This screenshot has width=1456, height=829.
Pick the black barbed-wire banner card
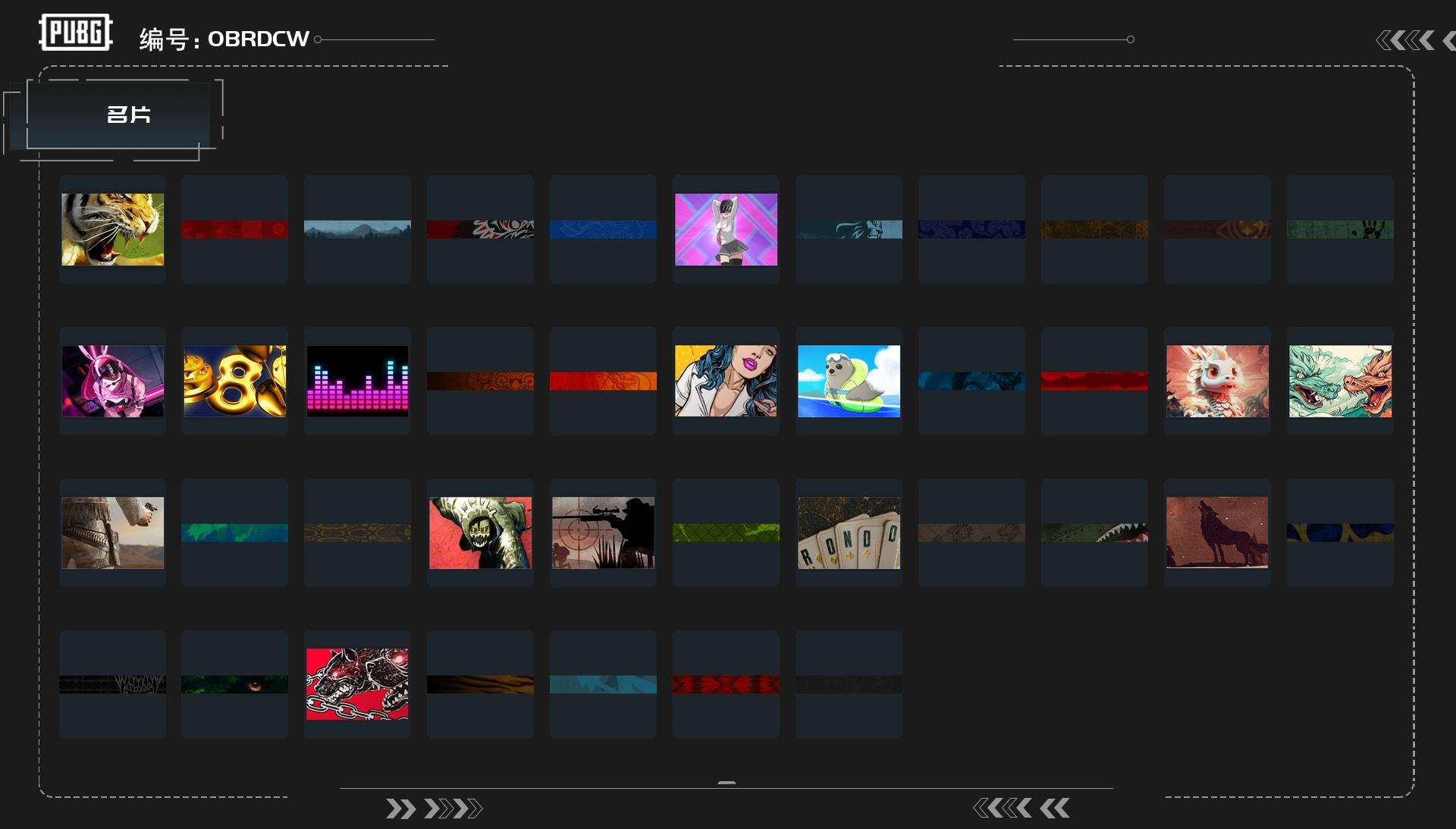(x=112, y=684)
